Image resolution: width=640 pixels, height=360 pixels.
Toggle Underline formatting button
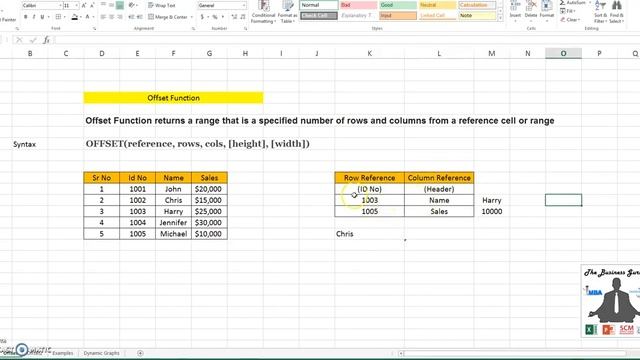pos(42,17)
